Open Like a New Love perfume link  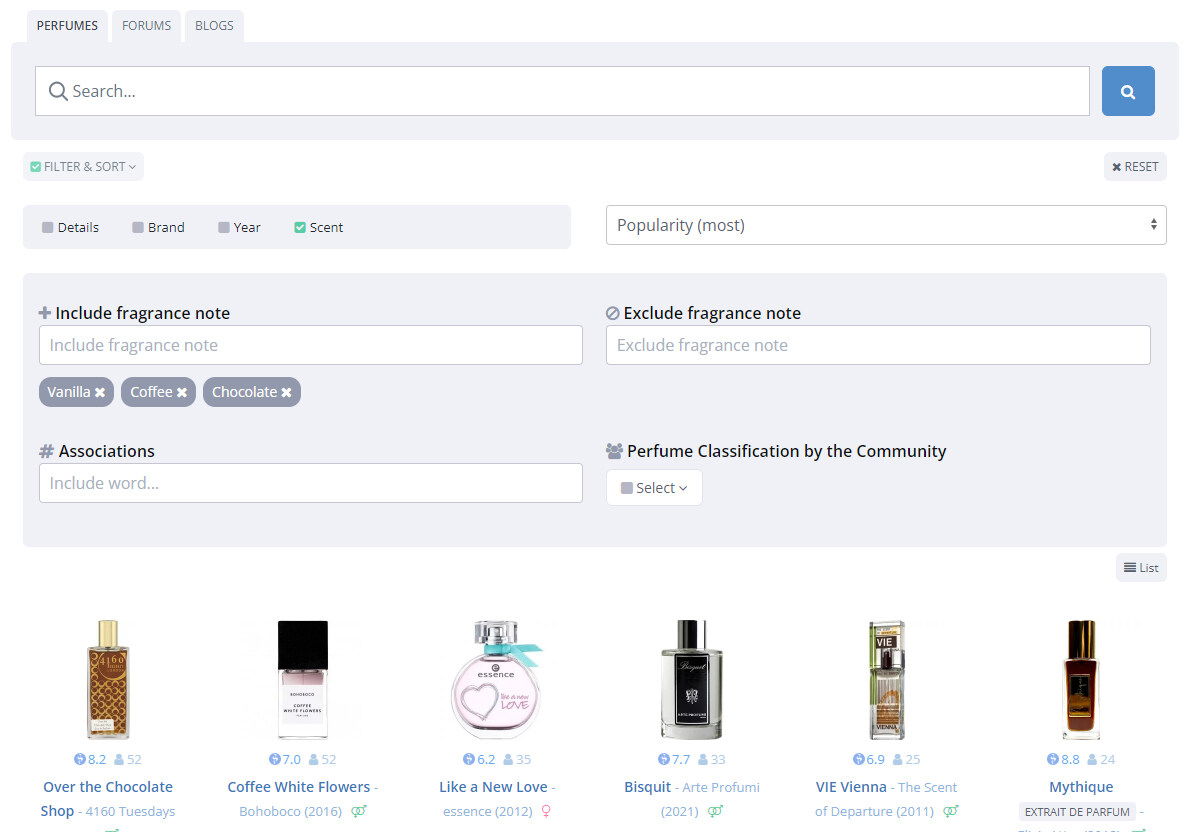pos(493,787)
